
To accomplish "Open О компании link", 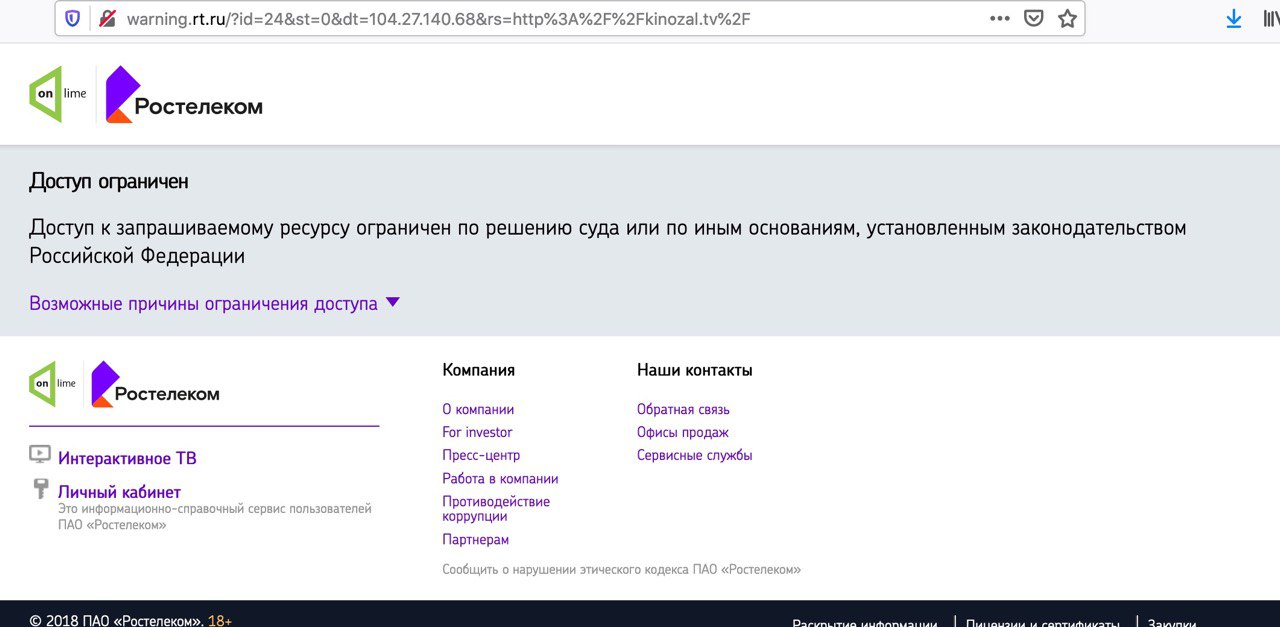I will 478,409.
